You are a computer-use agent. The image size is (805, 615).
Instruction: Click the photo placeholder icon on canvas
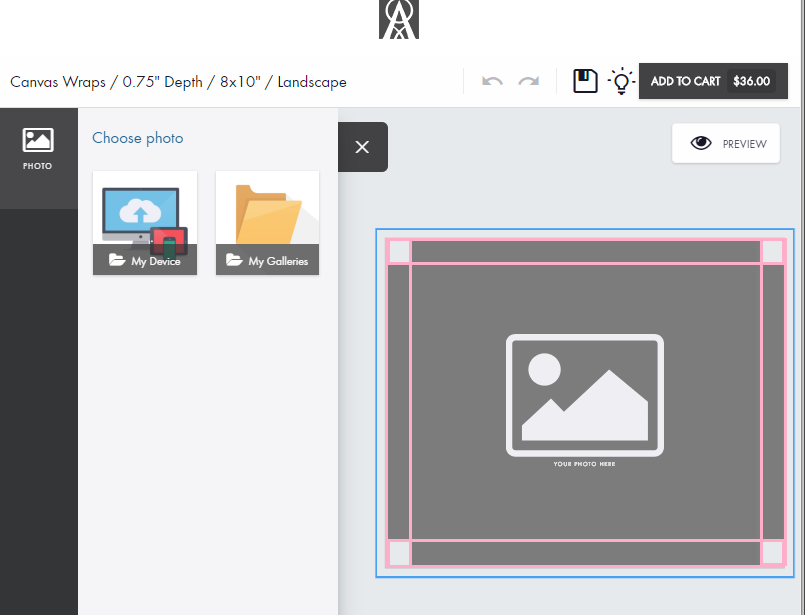pyautogui.click(x=584, y=395)
